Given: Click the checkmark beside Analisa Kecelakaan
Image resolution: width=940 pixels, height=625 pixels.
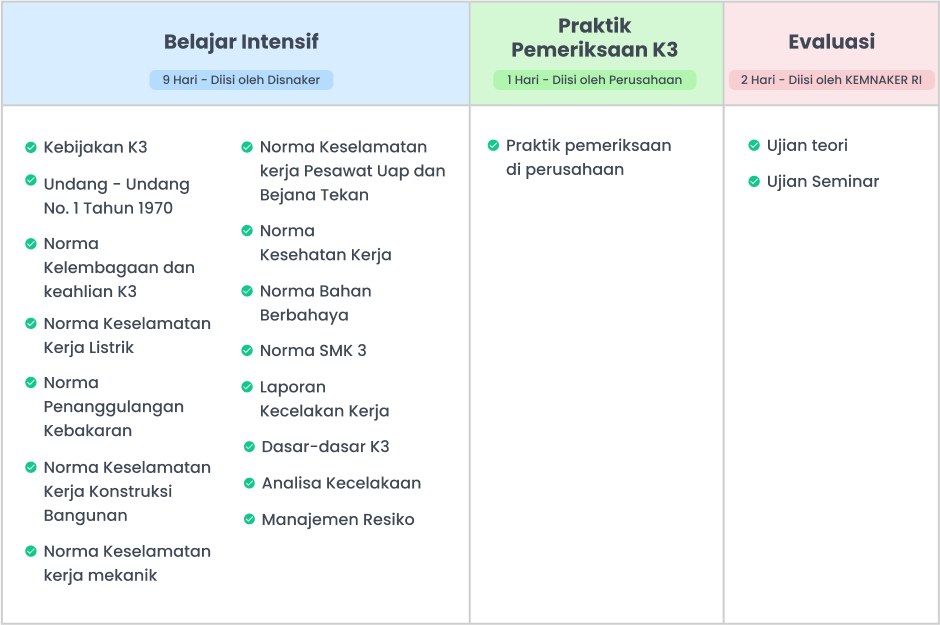Looking at the screenshot, I should [x=250, y=483].
